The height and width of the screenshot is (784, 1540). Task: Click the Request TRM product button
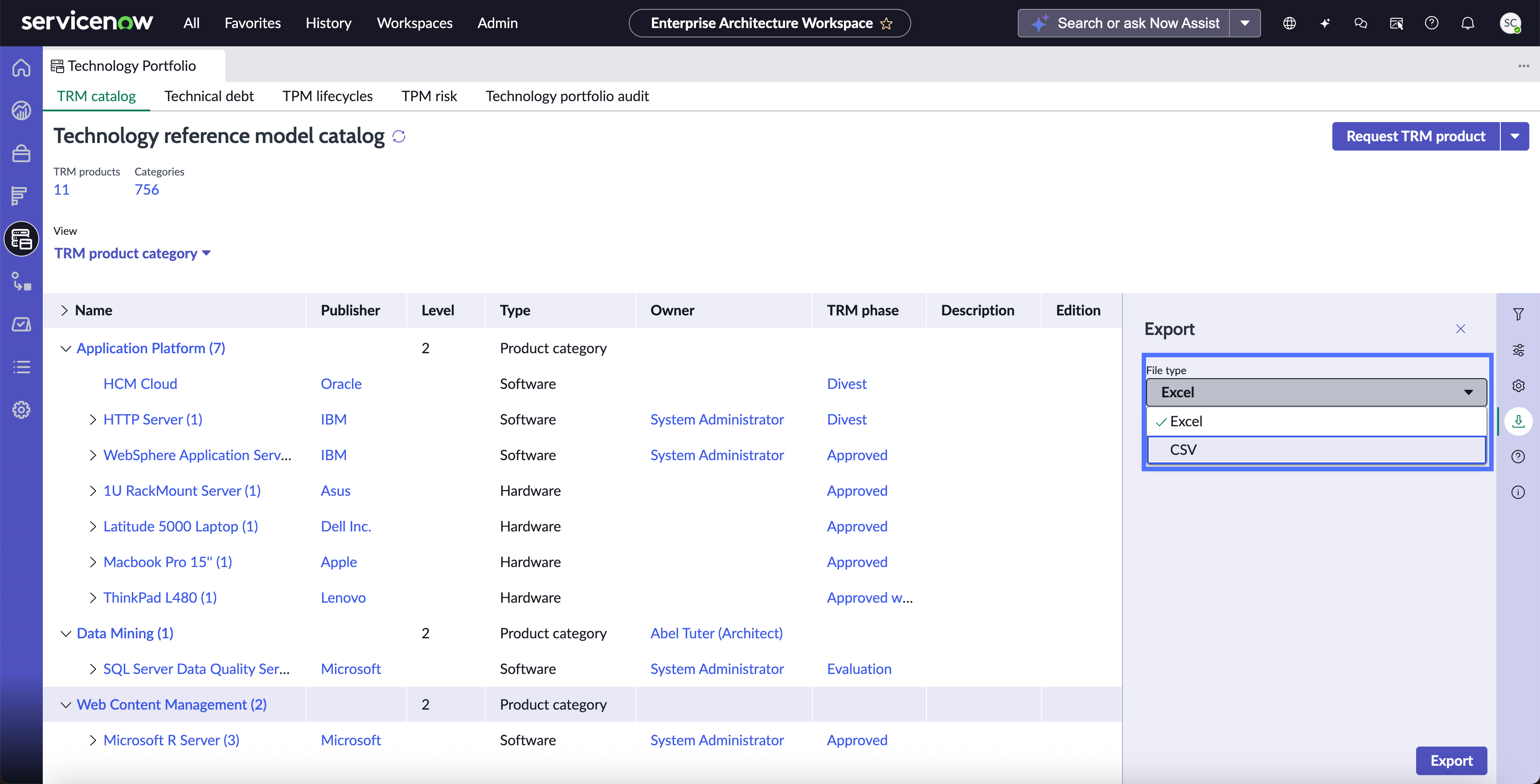pos(1416,137)
